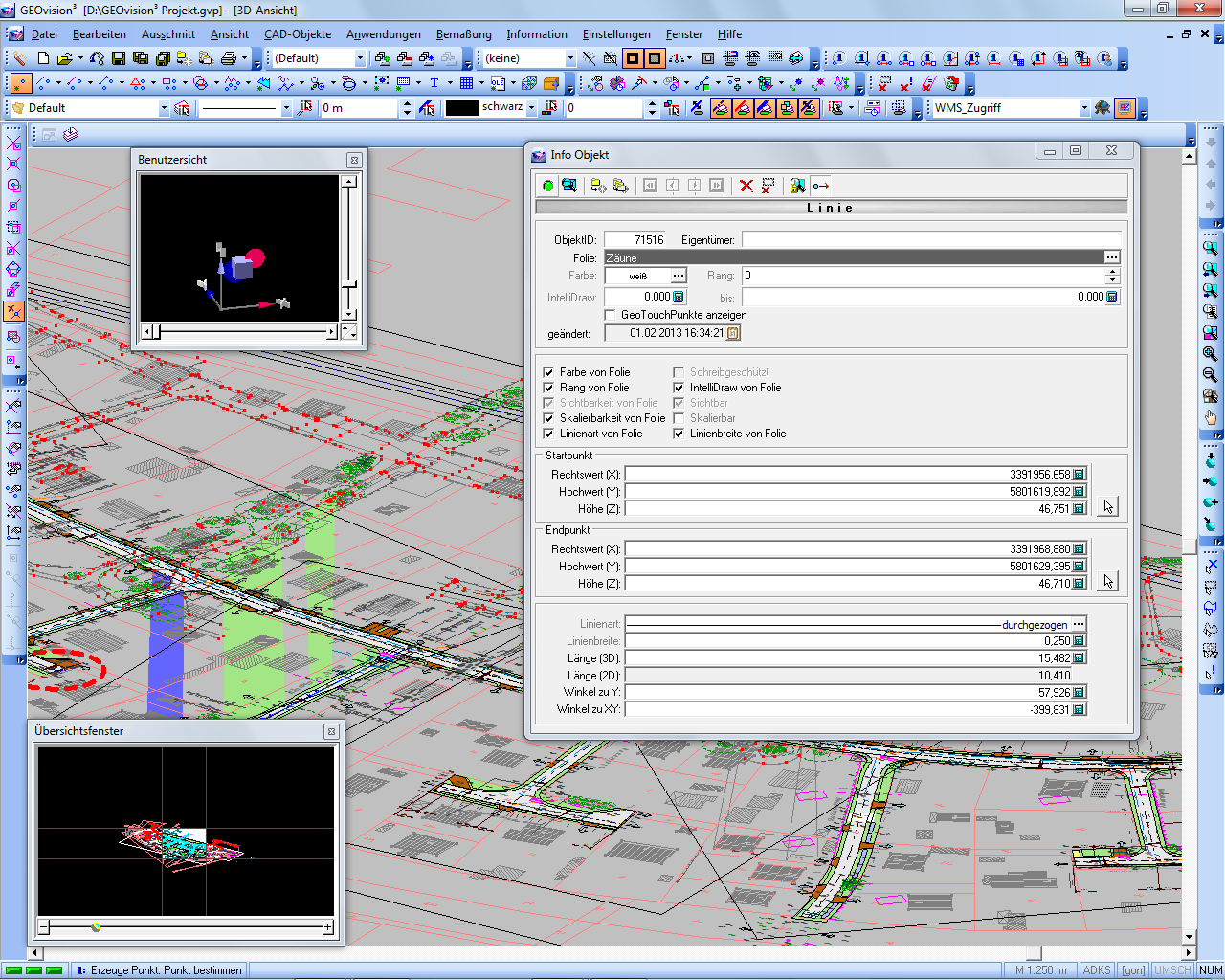Click the 3D view thumbnail in Benutzersicht
The width and height of the screenshot is (1225, 980).
pyautogui.click(x=239, y=248)
